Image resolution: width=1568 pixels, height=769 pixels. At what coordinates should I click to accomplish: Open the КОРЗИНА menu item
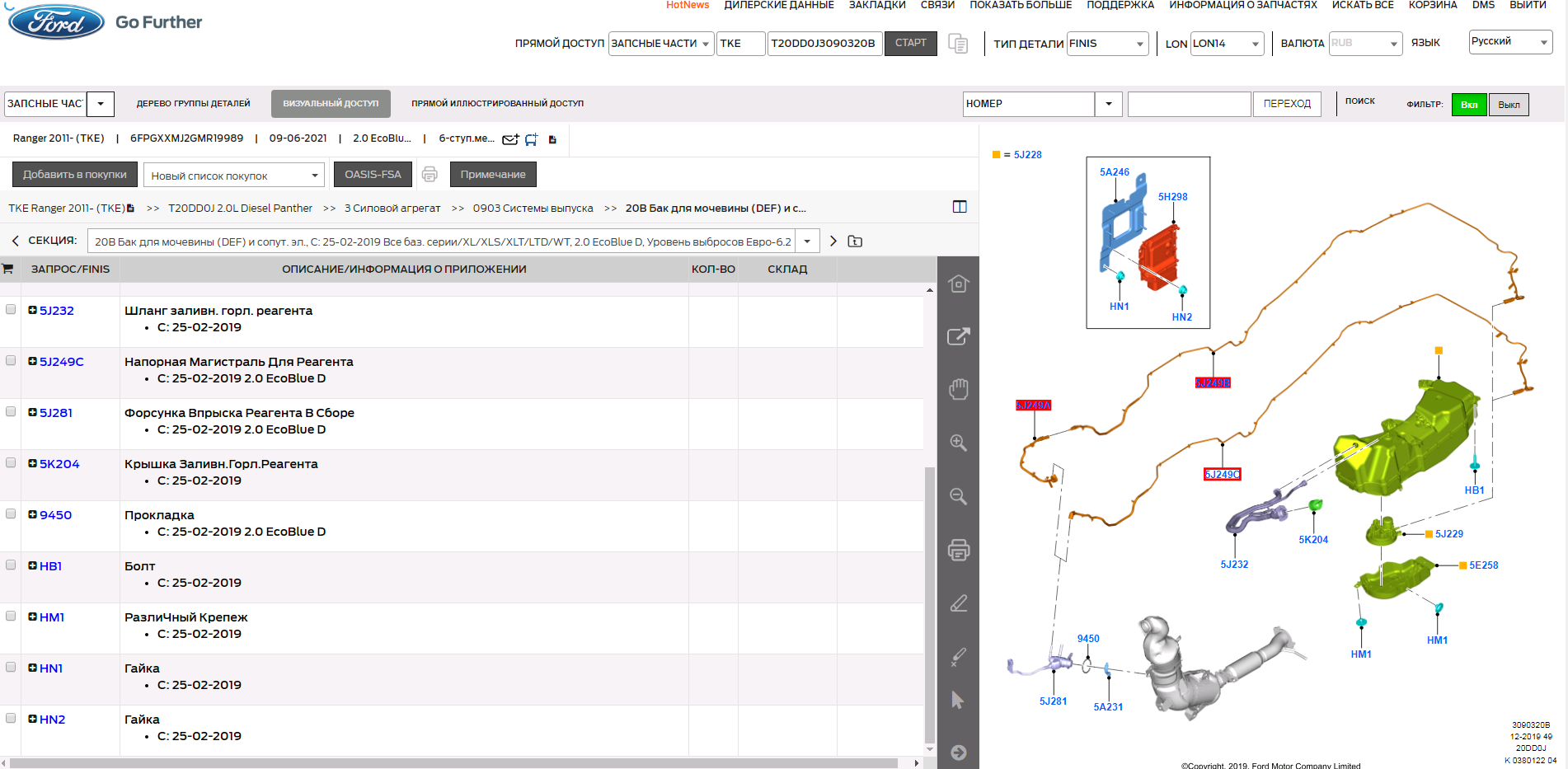tap(1433, 5)
